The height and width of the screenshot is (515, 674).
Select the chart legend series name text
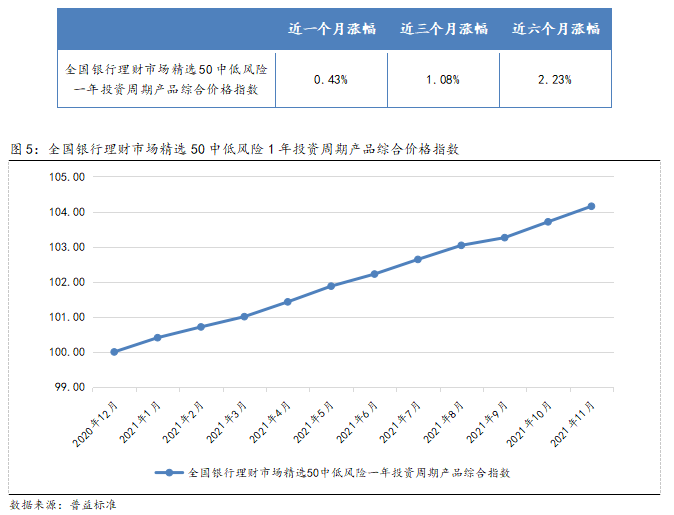pyautogui.click(x=350, y=472)
